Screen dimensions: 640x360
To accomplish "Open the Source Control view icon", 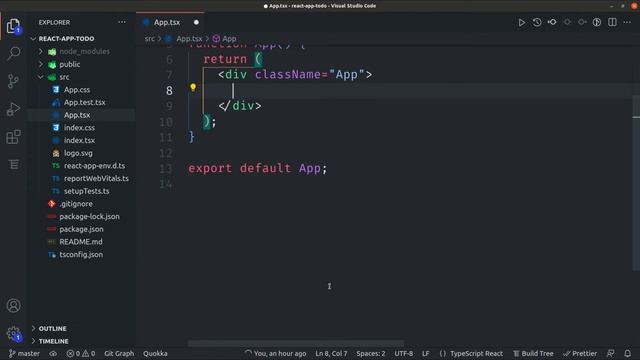I will pos(13,81).
